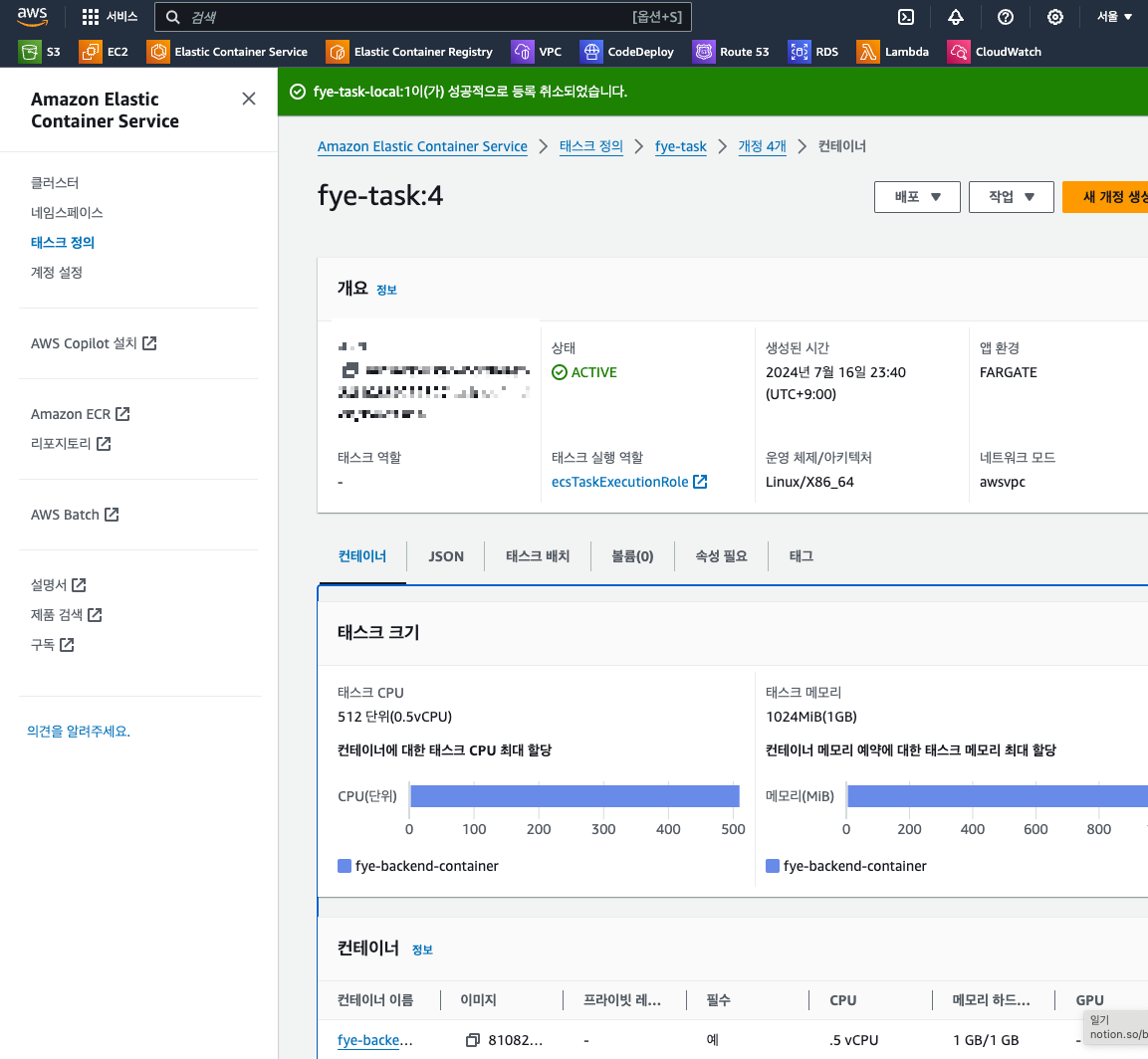This screenshot has height=1059, width=1148.
Task: Open 설명서 sidebar link
Action: (59, 585)
